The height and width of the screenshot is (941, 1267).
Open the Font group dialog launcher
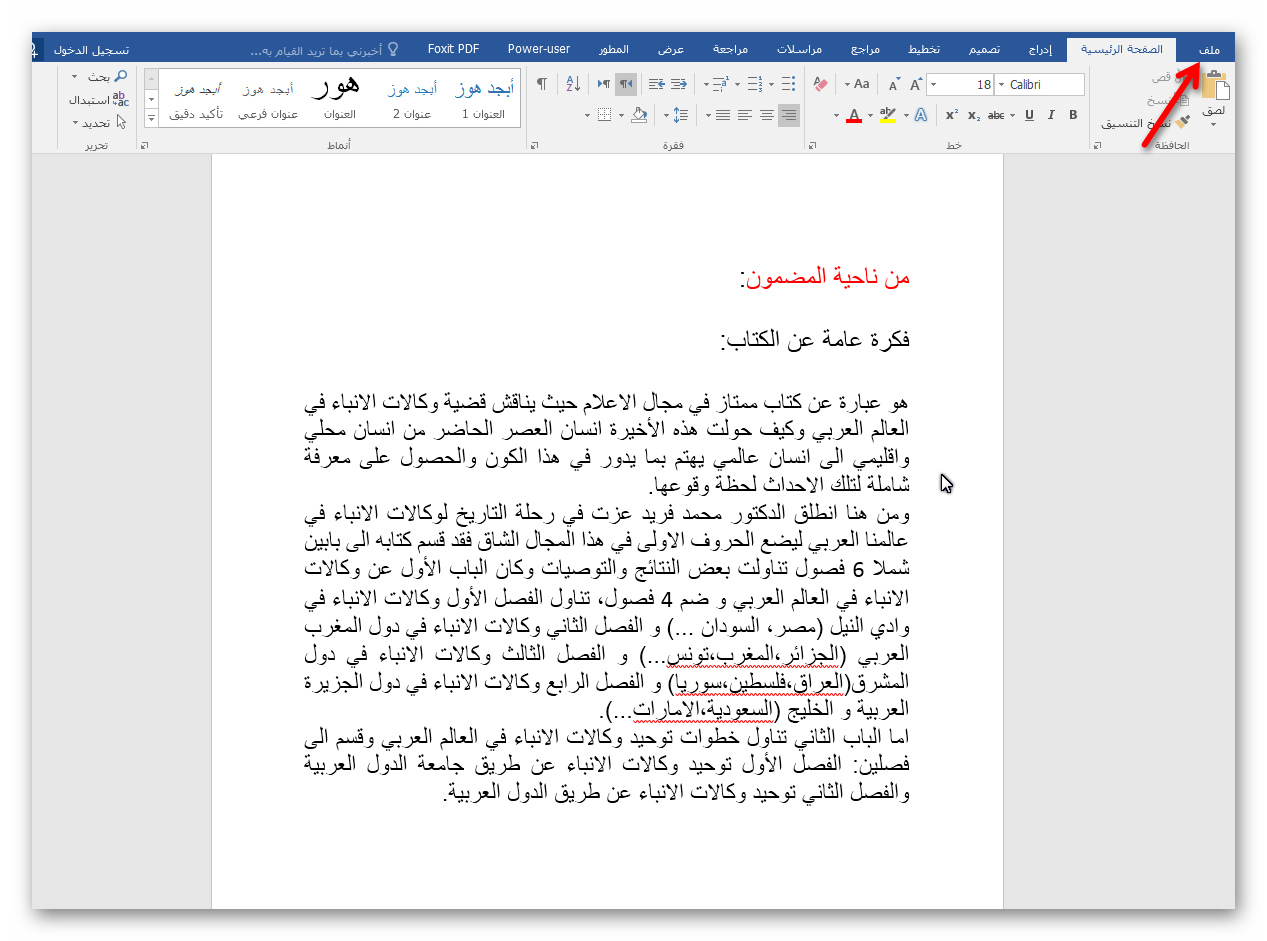(x=812, y=146)
